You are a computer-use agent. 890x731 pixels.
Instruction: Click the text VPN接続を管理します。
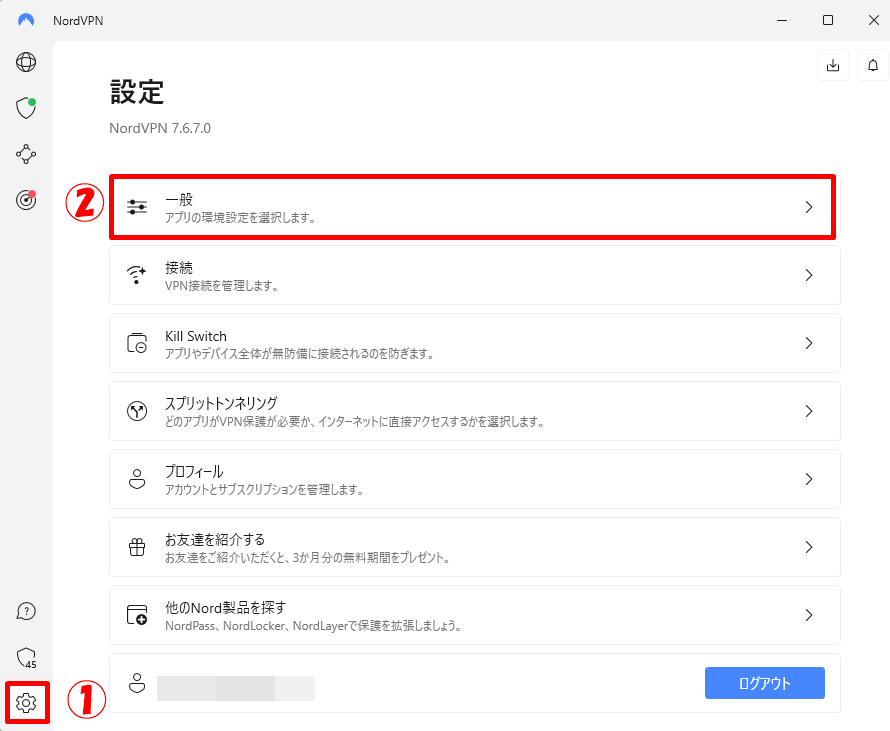pos(222,285)
